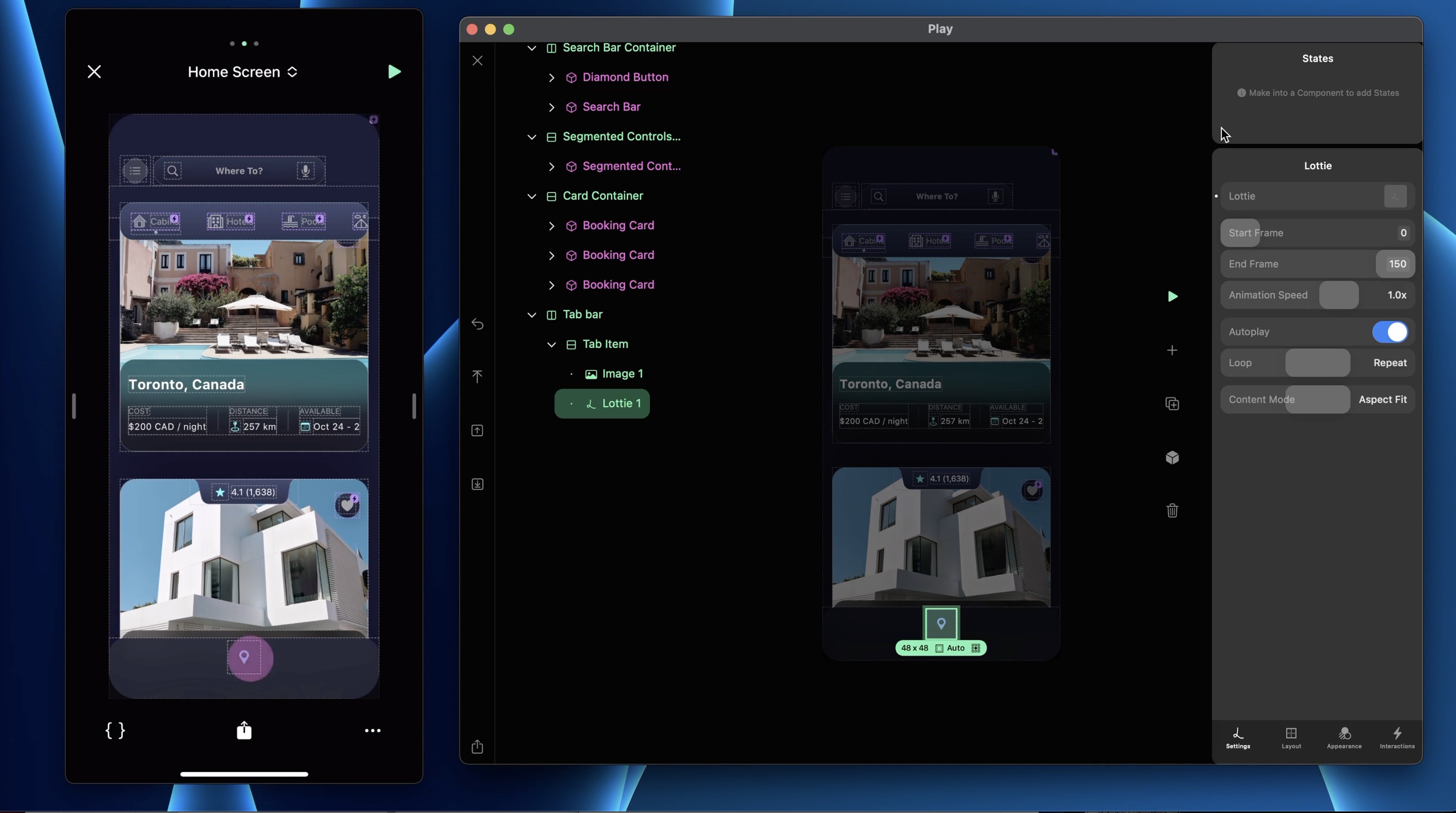Click the share icon in phone preview

(244, 730)
